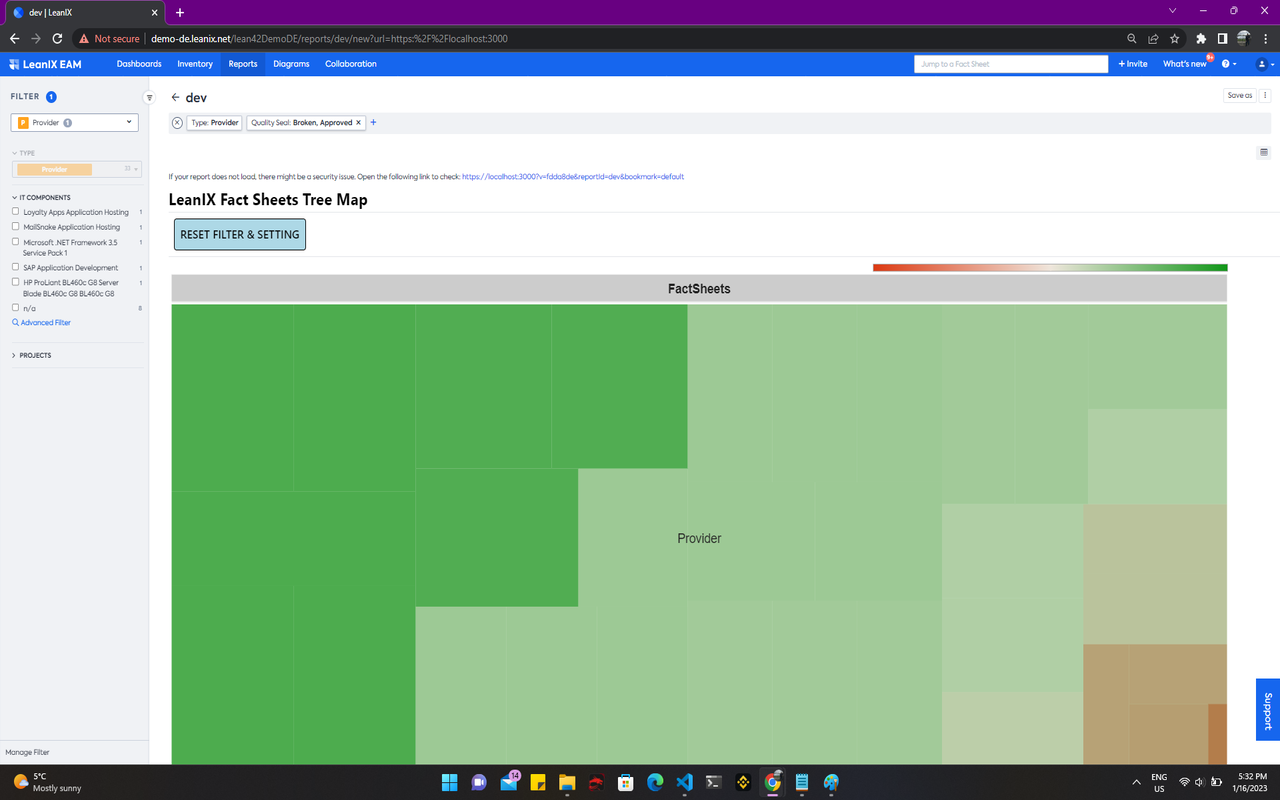The width and height of the screenshot is (1280, 800).
Task: Click the Provider label in tree map
Action: (x=699, y=538)
